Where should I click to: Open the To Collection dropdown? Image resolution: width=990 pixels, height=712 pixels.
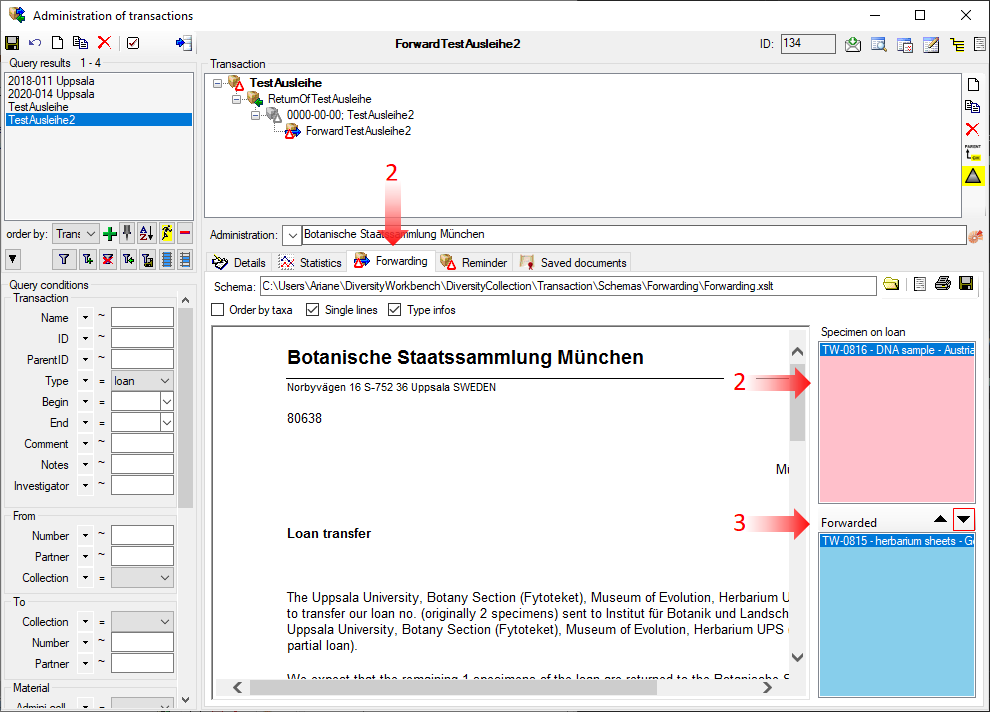tap(142, 622)
